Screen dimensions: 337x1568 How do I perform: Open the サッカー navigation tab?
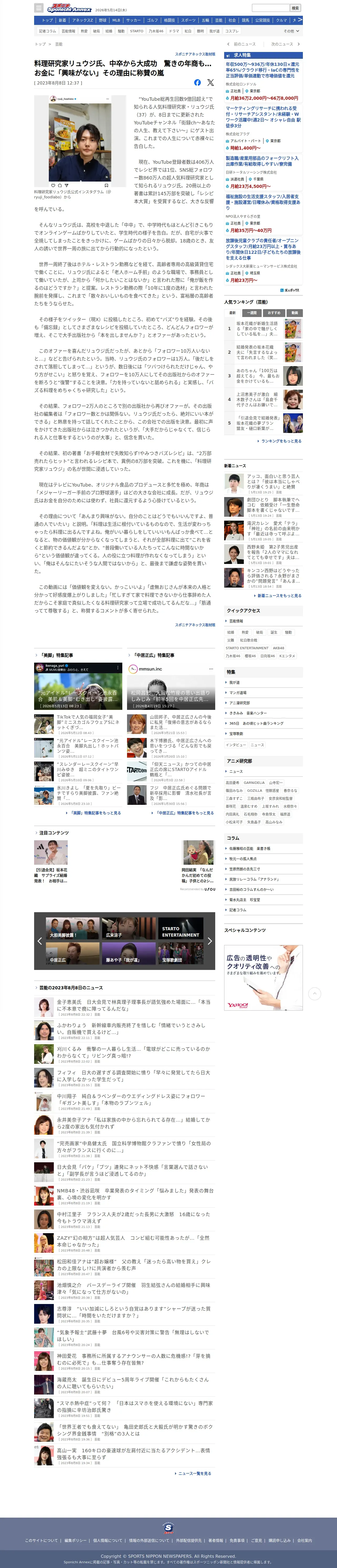click(133, 20)
